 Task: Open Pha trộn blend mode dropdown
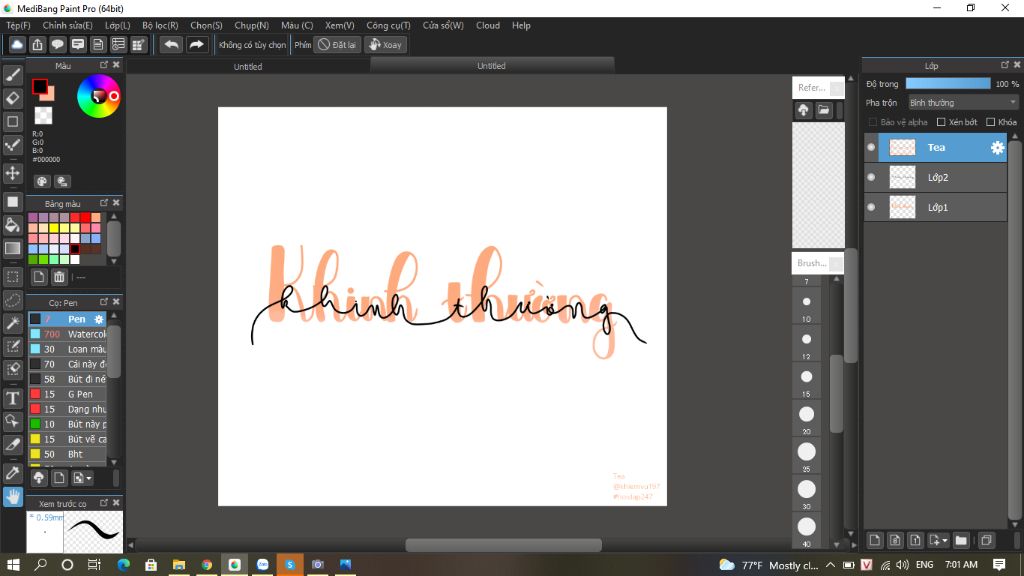pyautogui.click(x=963, y=103)
